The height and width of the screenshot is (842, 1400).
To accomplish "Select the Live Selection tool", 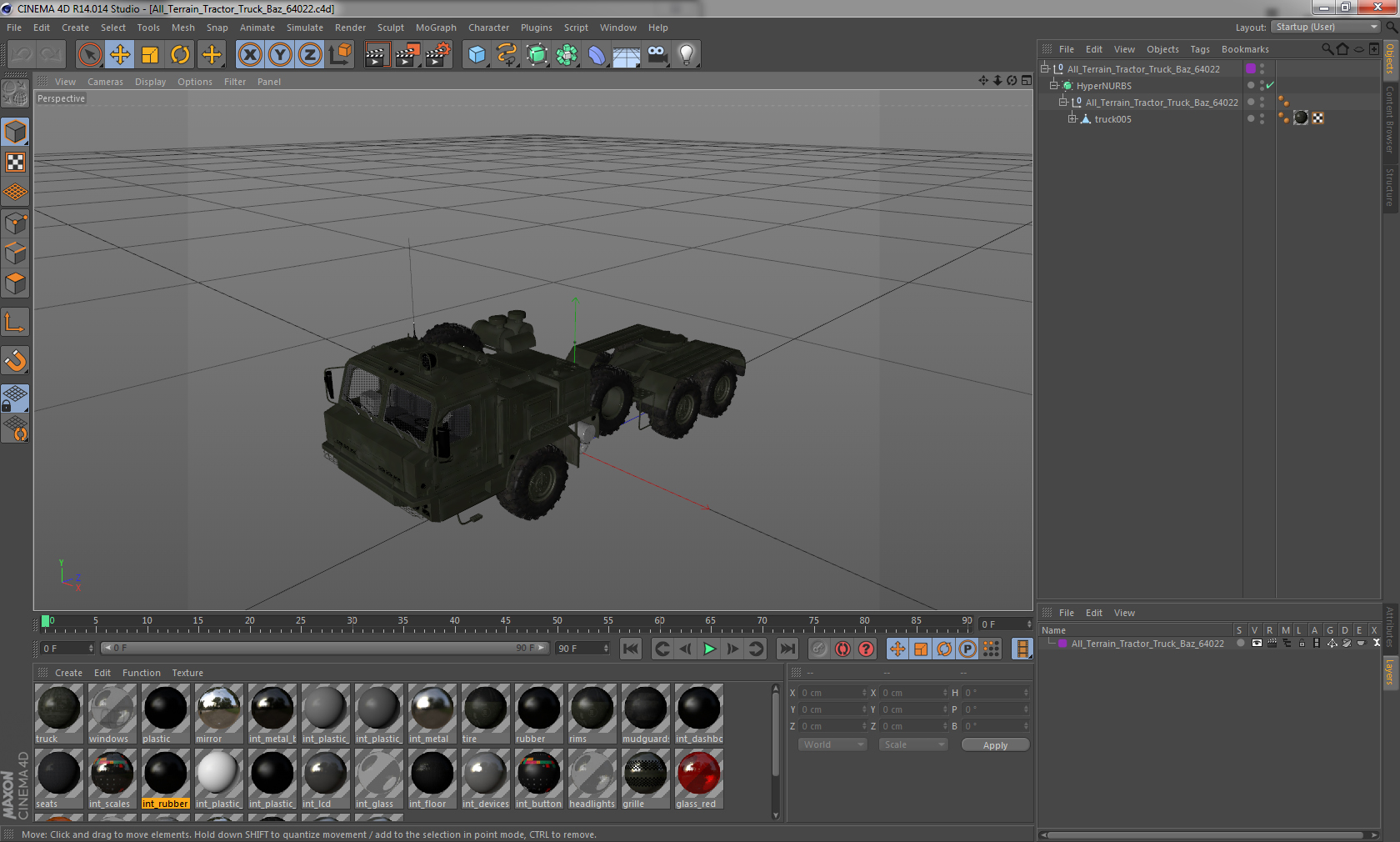I will [x=90, y=55].
